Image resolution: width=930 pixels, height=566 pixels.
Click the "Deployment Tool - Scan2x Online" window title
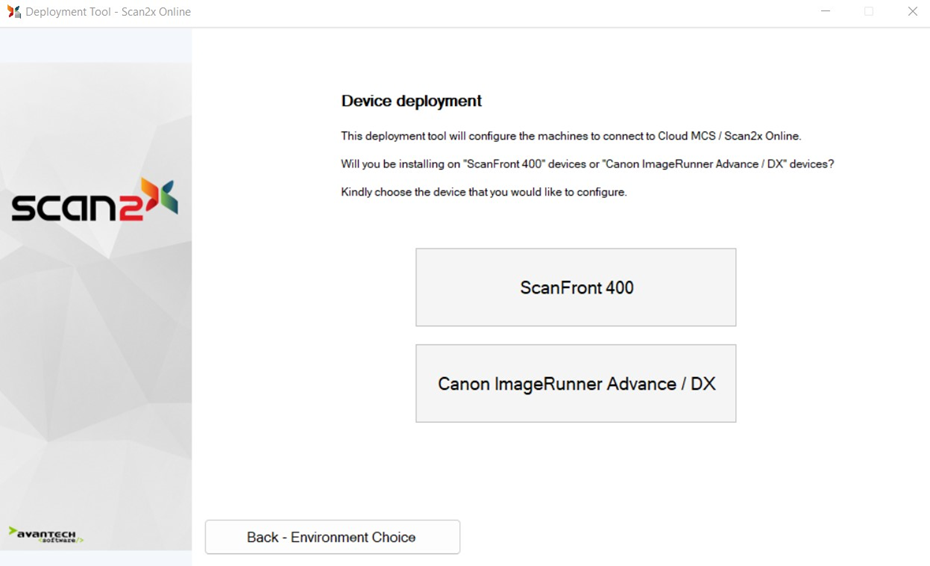(x=108, y=12)
